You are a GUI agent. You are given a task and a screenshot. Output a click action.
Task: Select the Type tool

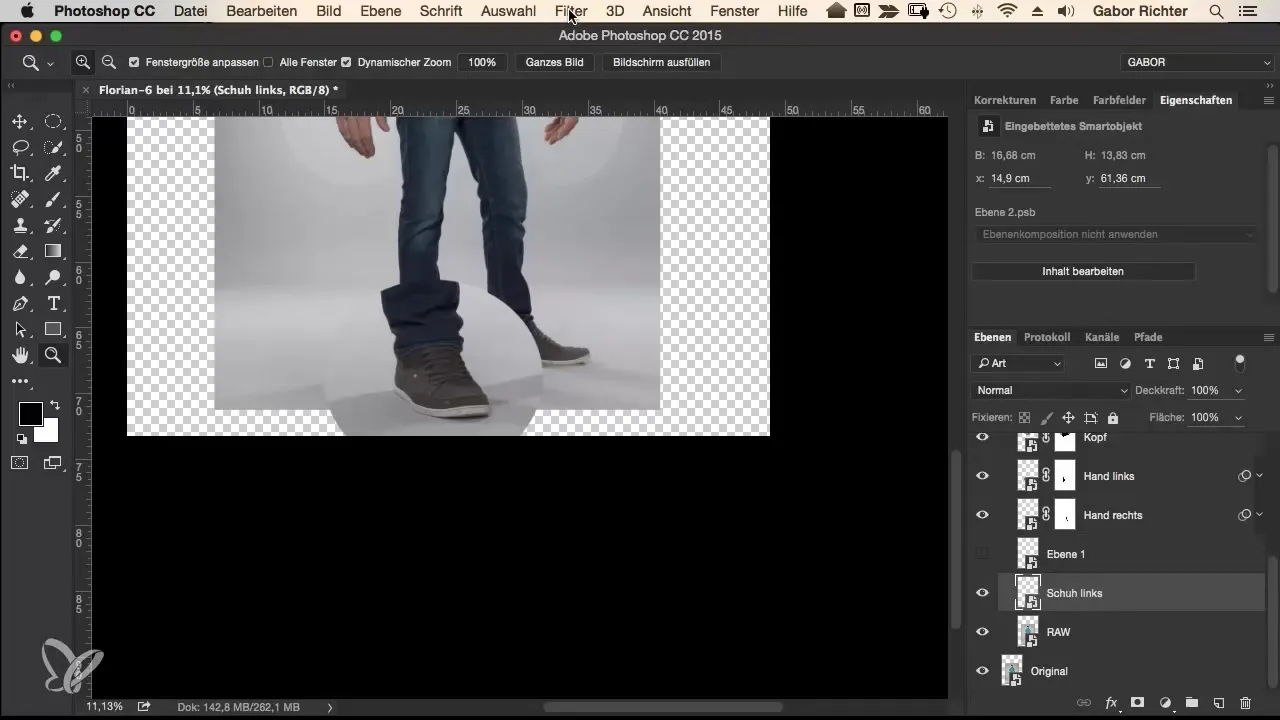53,304
